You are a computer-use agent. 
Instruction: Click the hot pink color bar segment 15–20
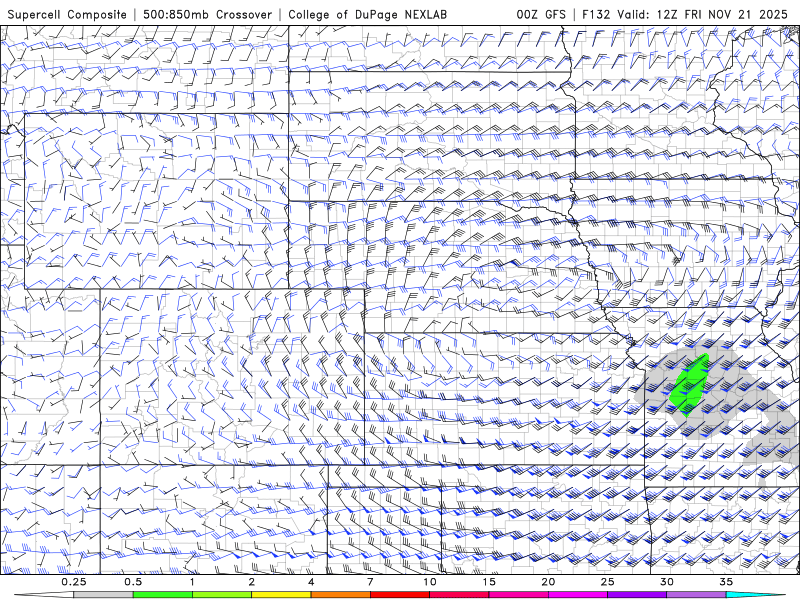coord(518,595)
